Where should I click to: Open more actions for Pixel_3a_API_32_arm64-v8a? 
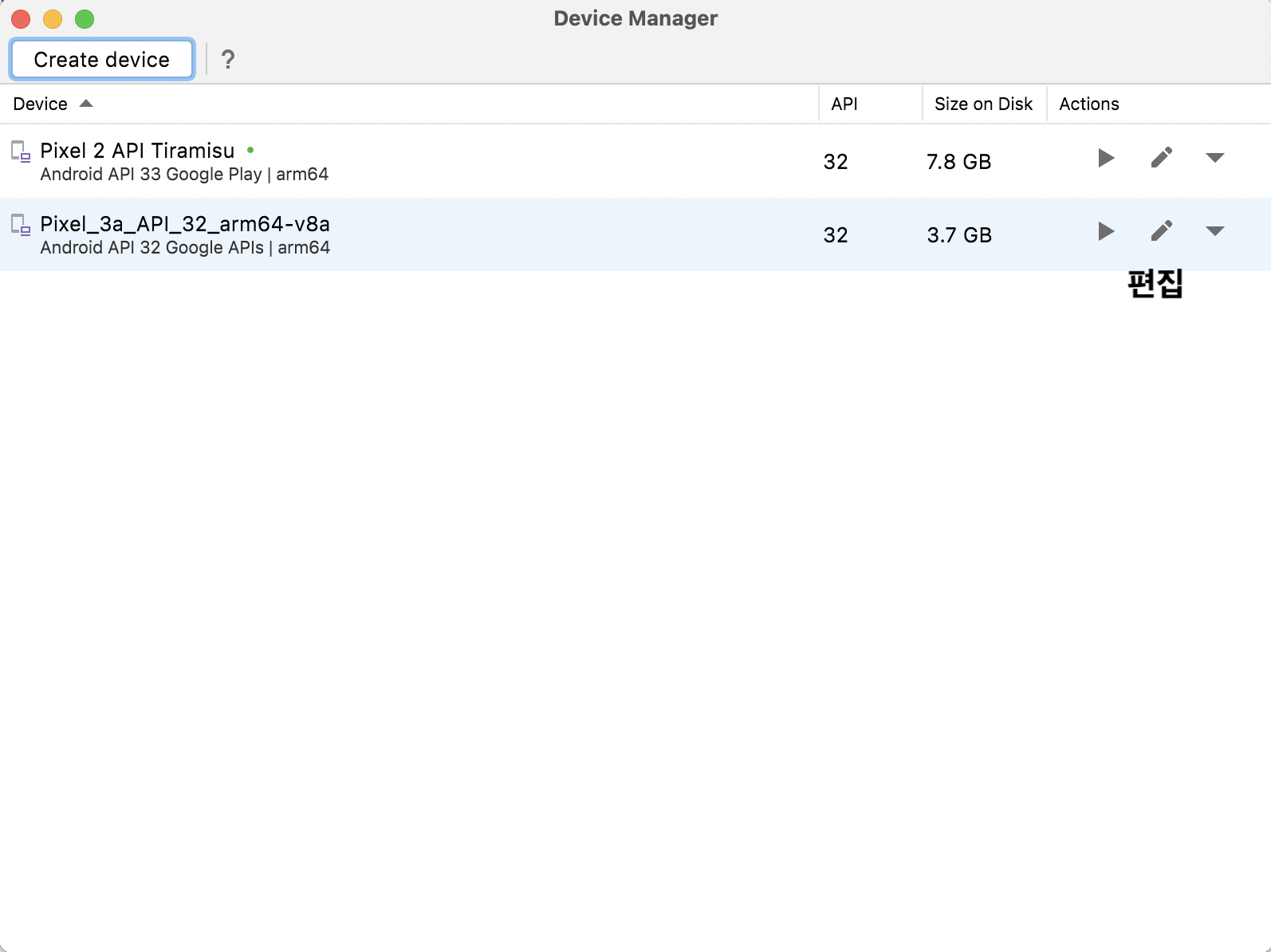(x=1214, y=231)
